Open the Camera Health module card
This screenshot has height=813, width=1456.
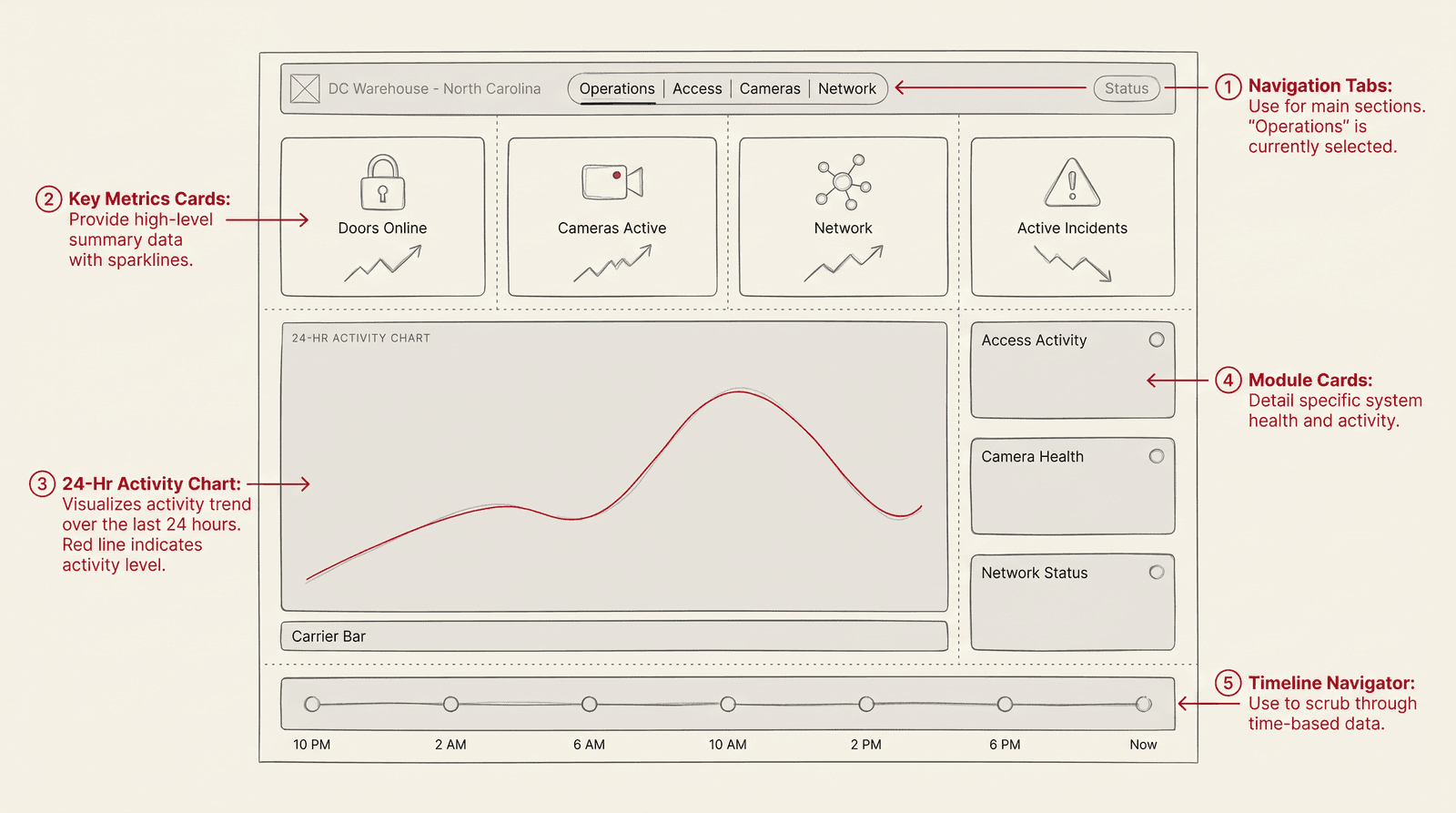click(1073, 486)
